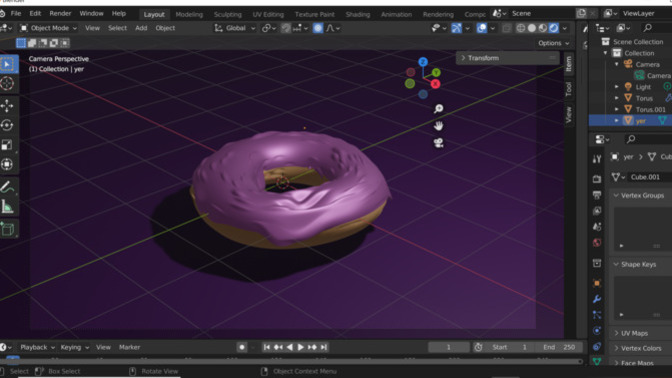Image resolution: width=672 pixels, height=378 pixels.
Task: Toggle X-ray mode button
Action: pyautogui.click(x=507, y=28)
